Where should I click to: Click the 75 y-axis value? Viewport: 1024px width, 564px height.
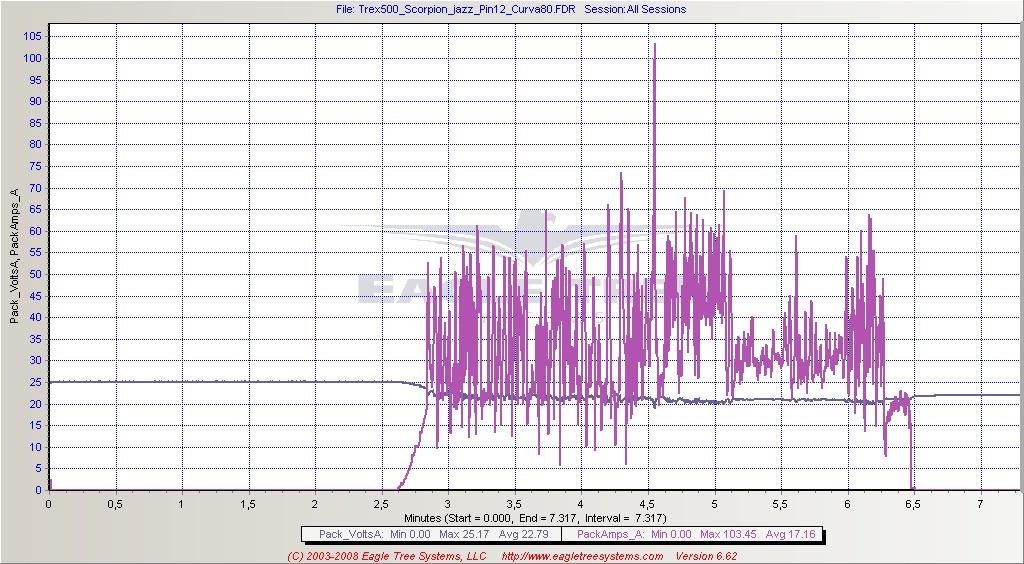(x=36, y=166)
